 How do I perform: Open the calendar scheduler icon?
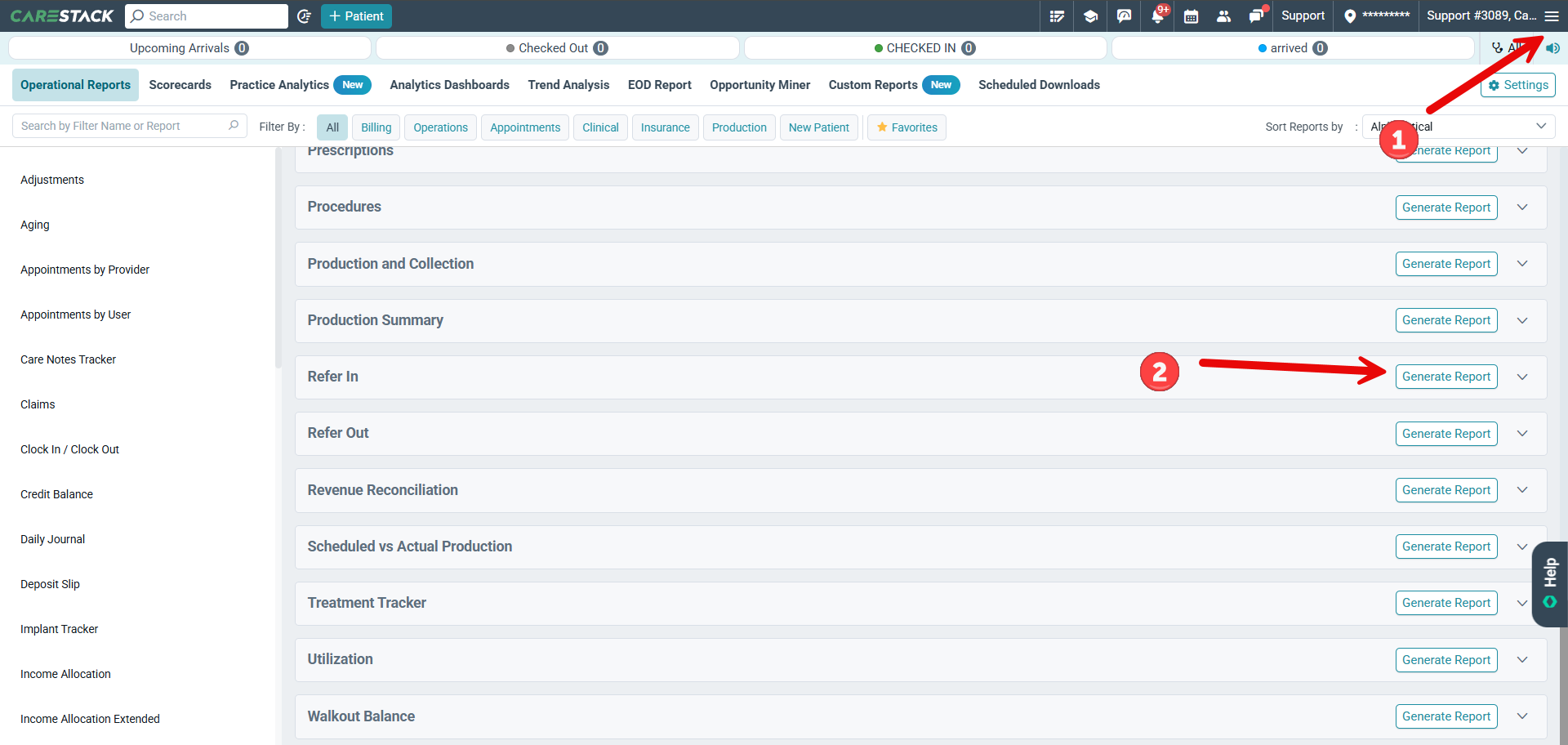point(1191,16)
